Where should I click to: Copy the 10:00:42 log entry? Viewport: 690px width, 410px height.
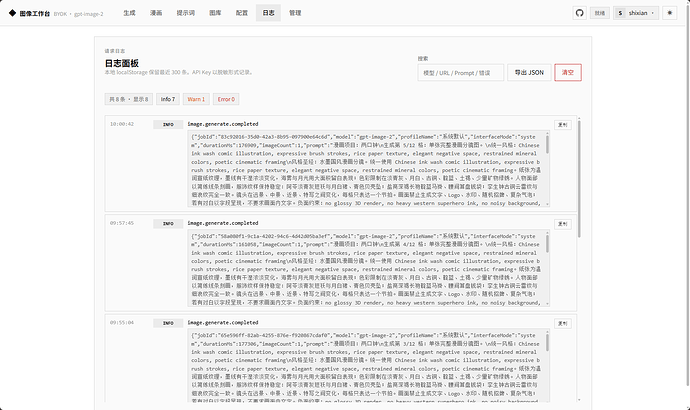coord(562,124)
